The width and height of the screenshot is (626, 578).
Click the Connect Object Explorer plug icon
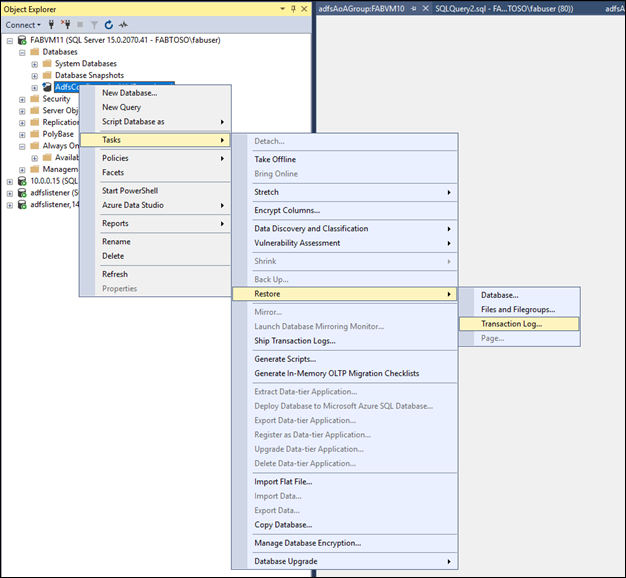pos(51,25)
